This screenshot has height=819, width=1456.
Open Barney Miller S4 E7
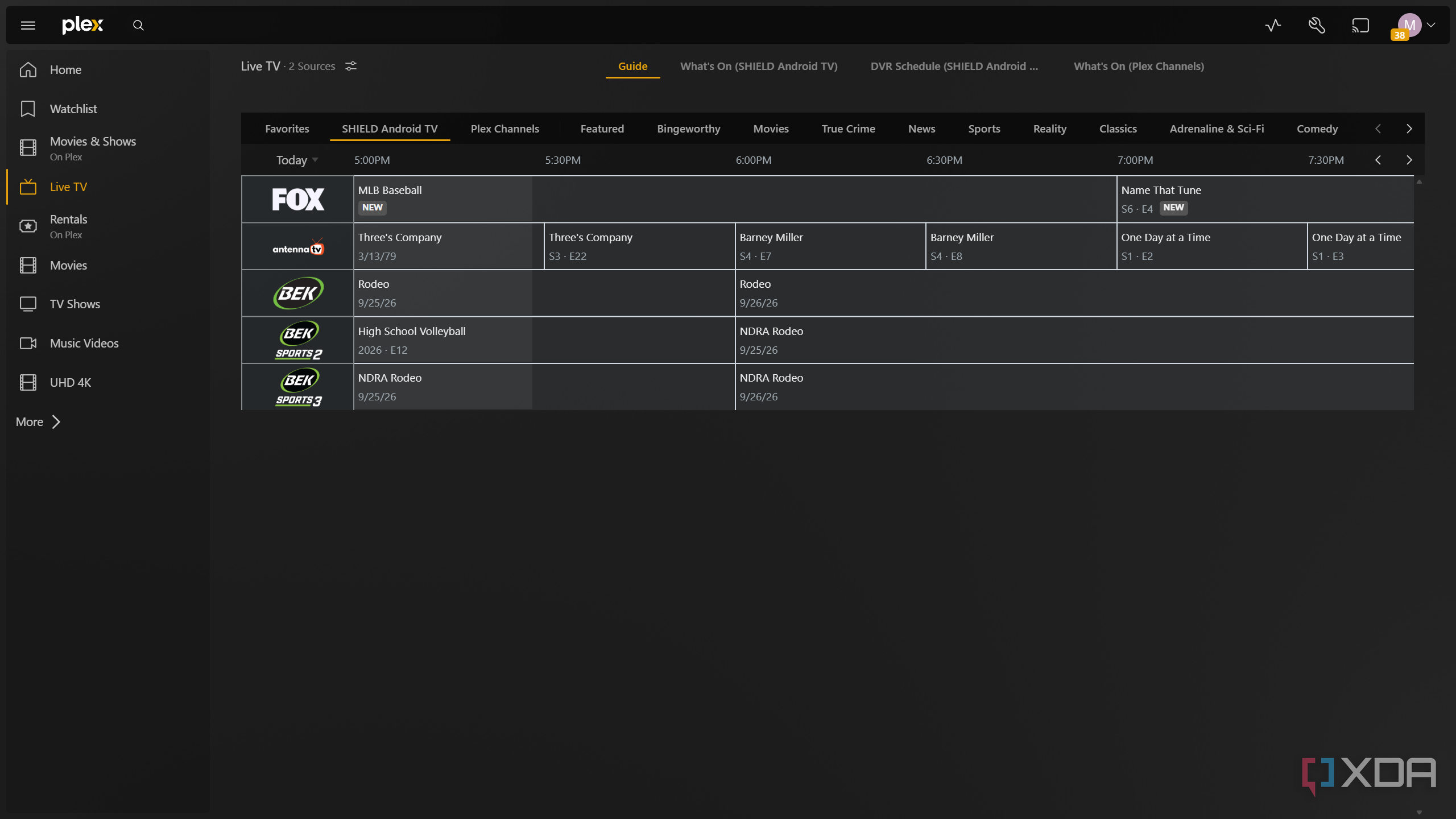830,246
